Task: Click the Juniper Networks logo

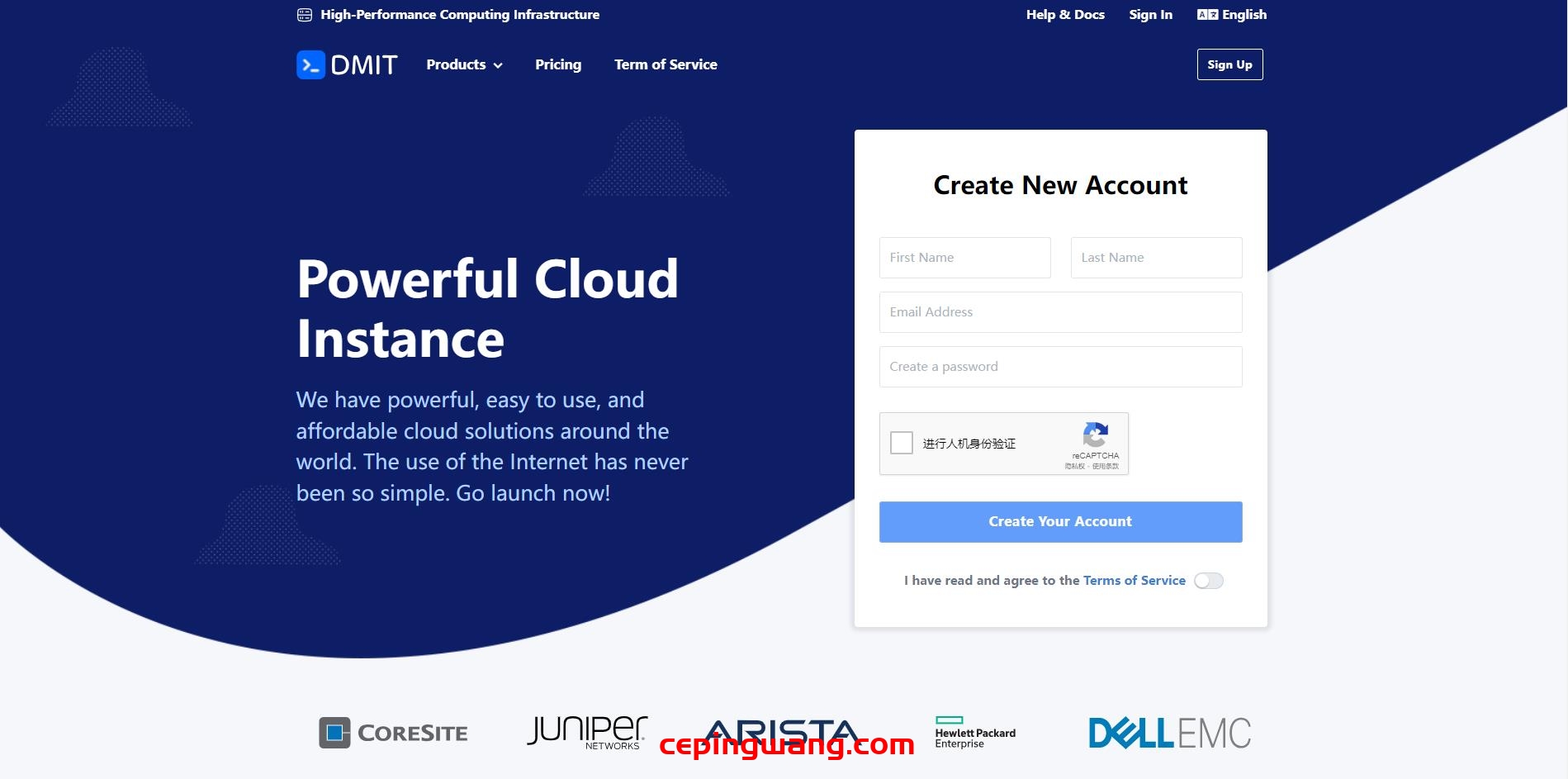Action: click(587, 732)
